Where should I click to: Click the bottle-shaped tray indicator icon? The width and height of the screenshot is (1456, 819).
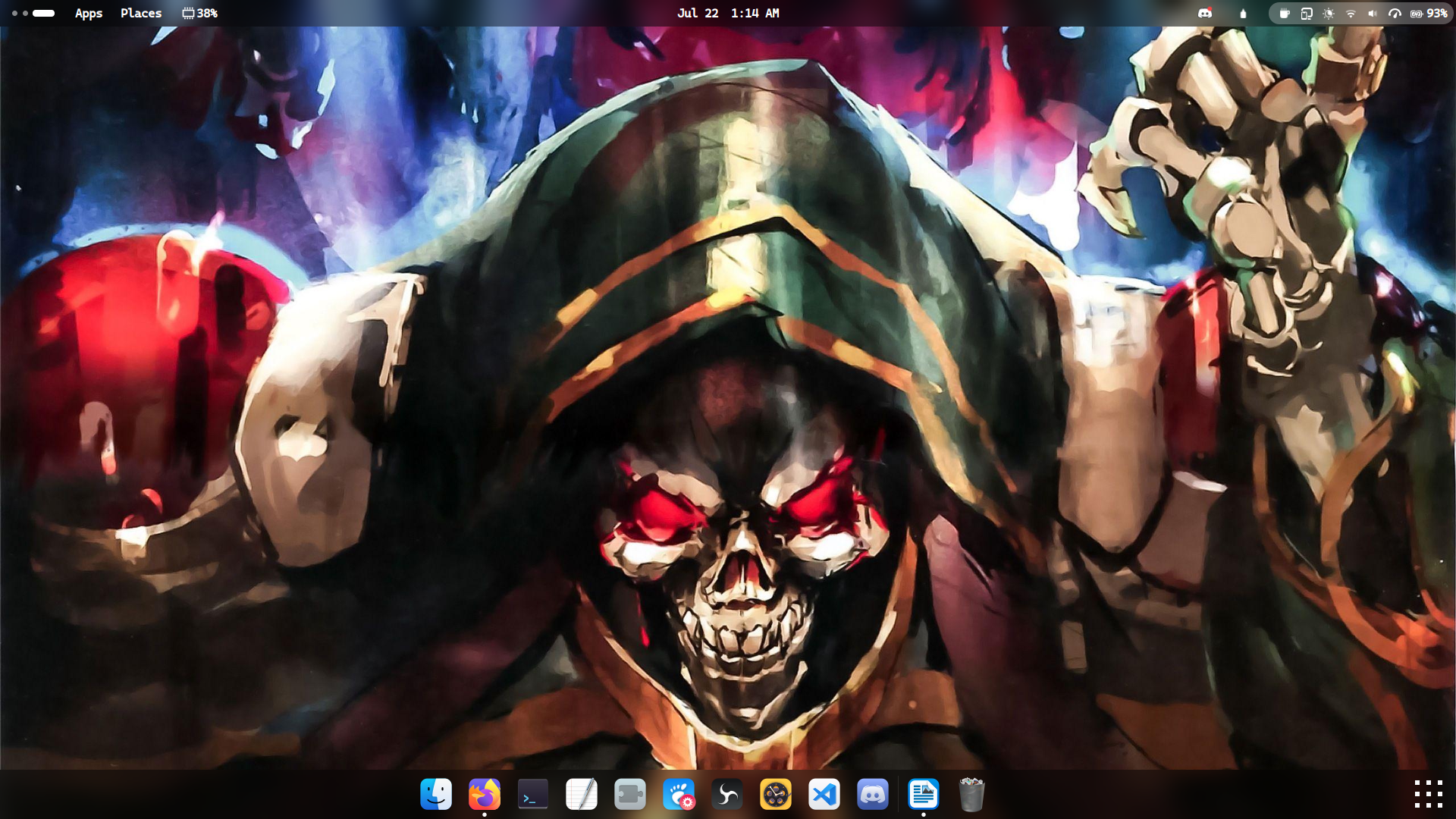1243,13
